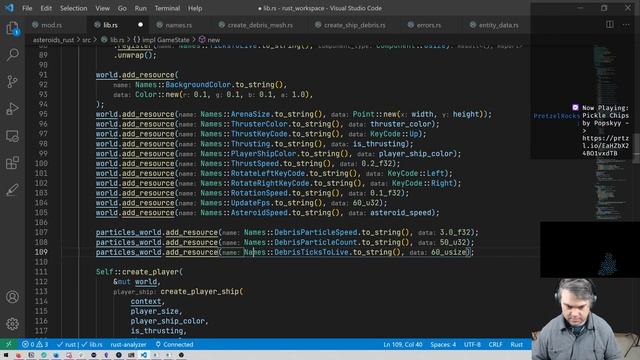Click the game preview thumbnail overlay
640x360 pixels.
(x=590, y=249)
